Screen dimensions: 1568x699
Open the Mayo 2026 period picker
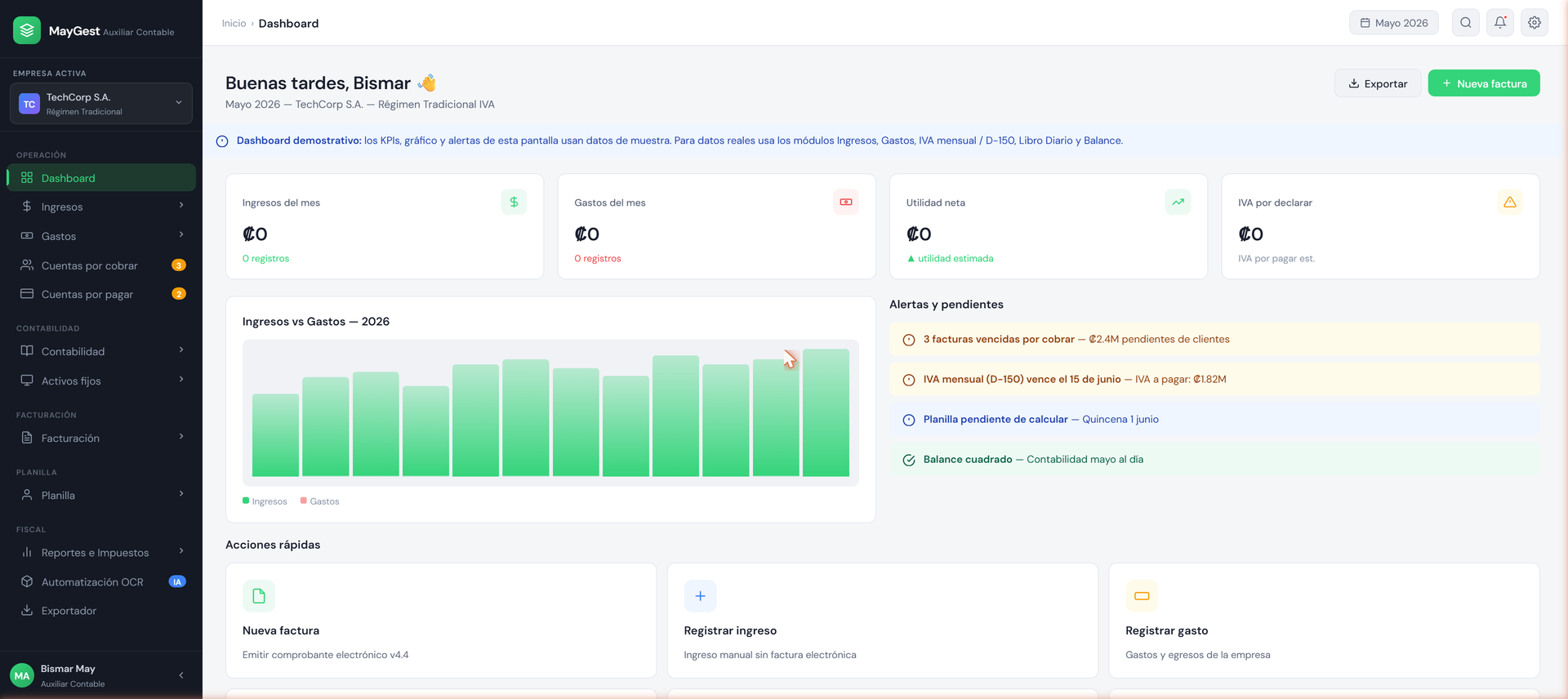pyautogui.click(x=1394, y=23)
